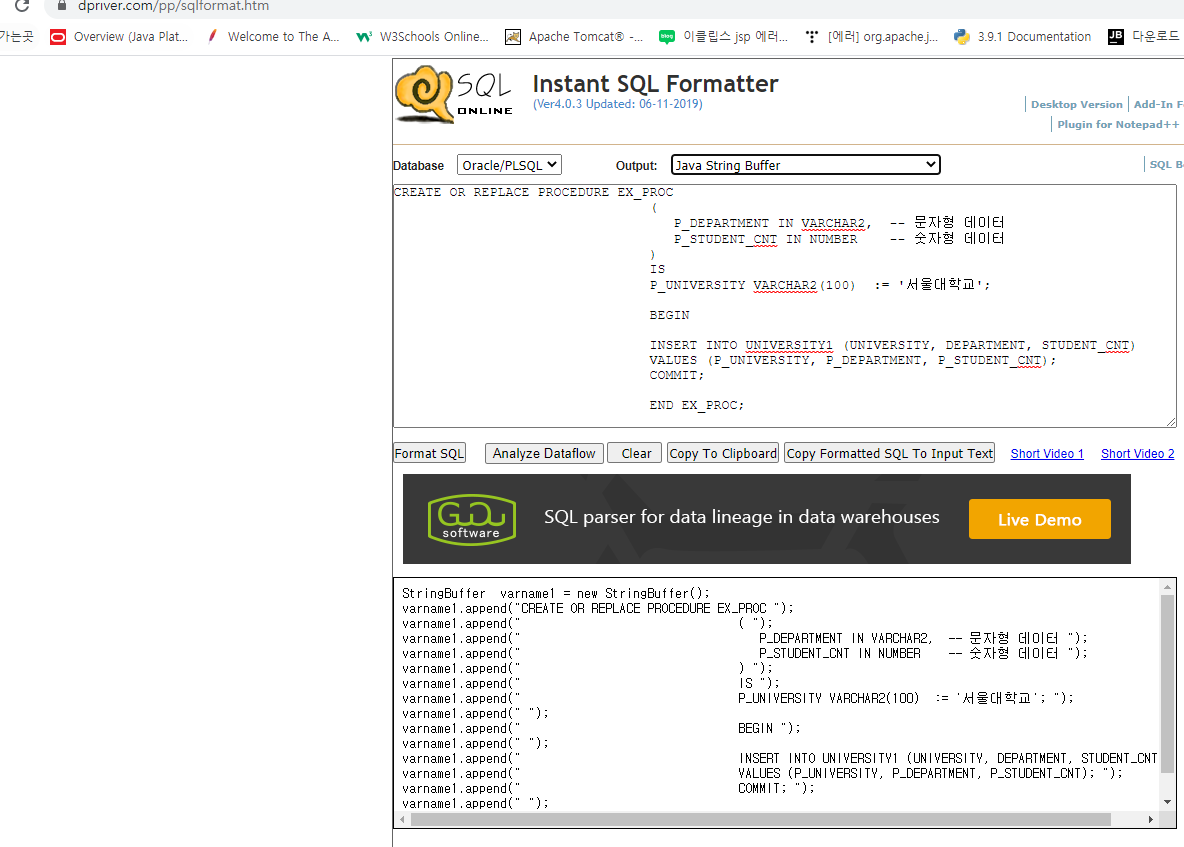Click the Clear button
The image size is (1184, 847).
click(x=635, y=453)
